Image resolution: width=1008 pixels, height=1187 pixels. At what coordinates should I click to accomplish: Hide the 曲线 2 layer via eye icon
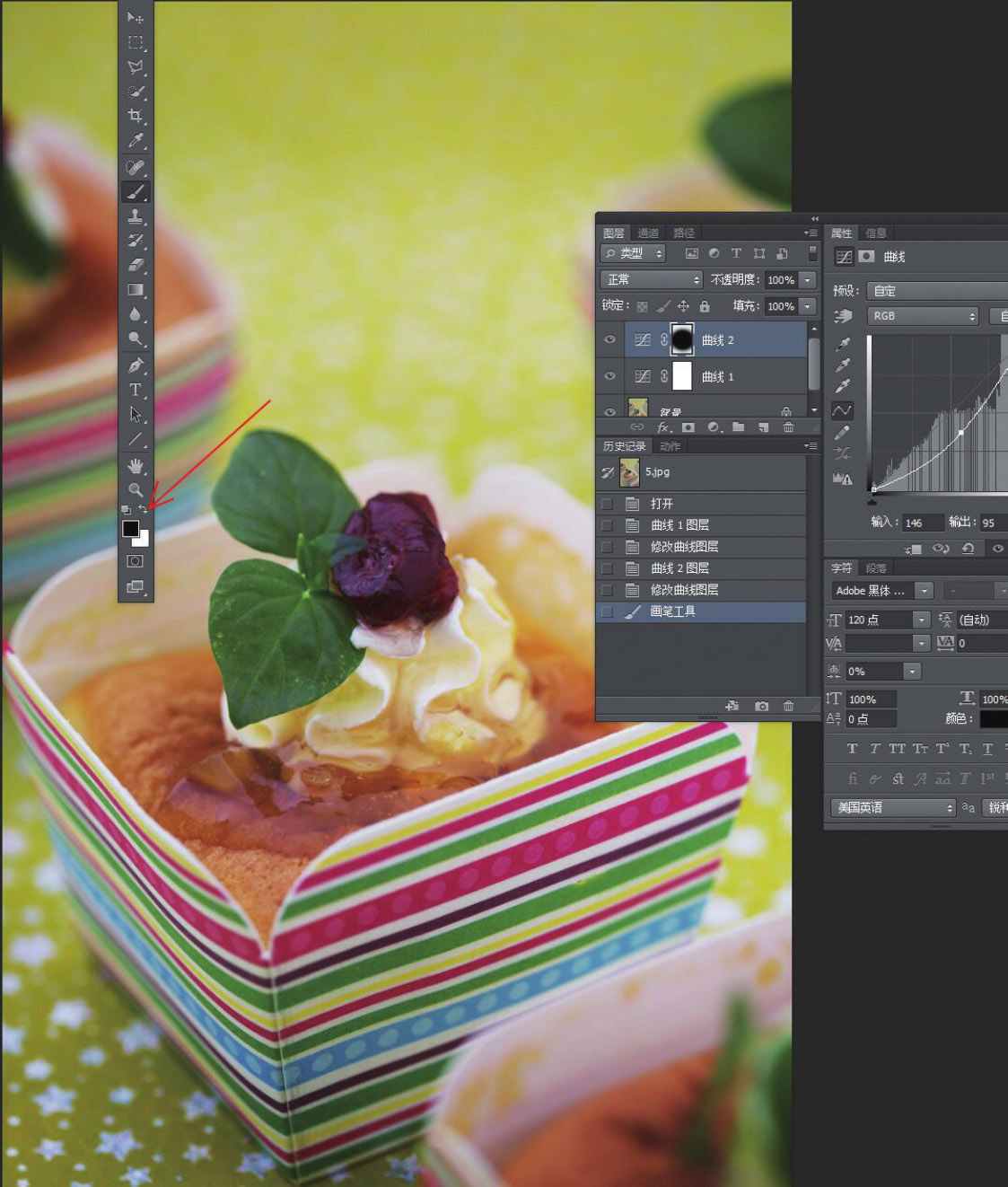pos(610,340)
